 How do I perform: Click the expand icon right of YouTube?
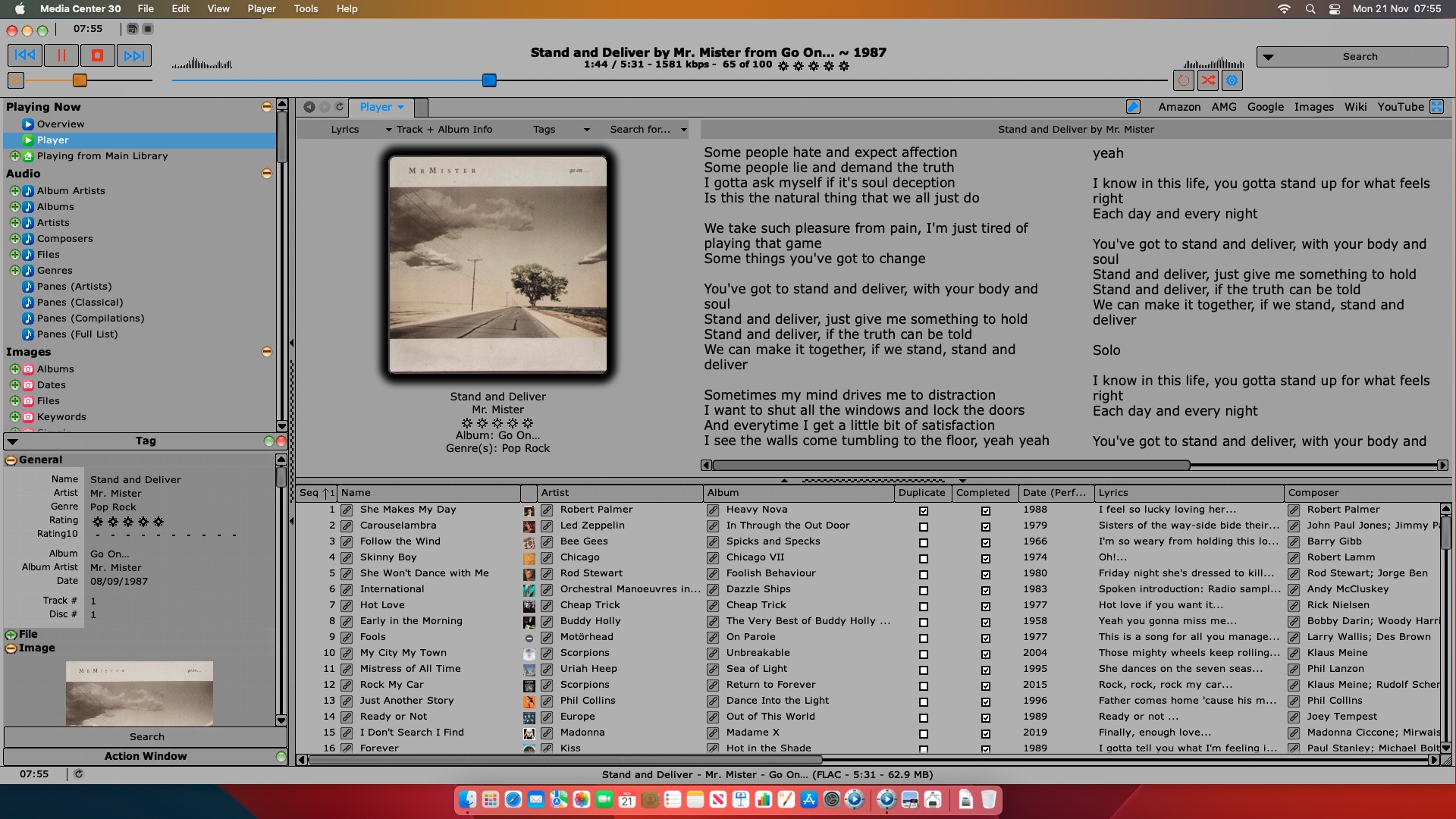(1437, 107)
